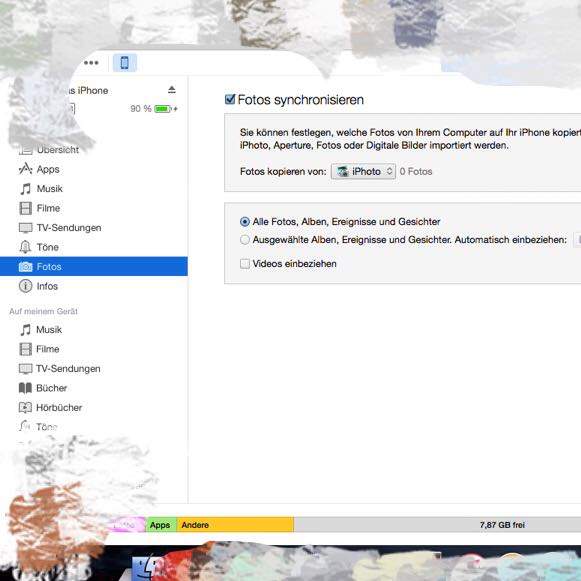581x581 pixels.
Task: Select the highlighted Fotos sidebar row
Action: coord(94,266)
